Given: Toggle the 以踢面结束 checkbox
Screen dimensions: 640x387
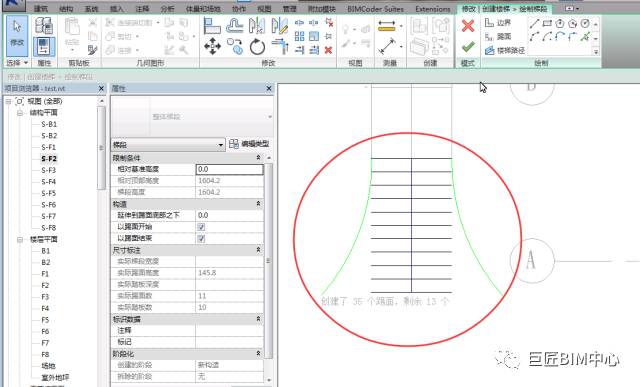Looking at the screenshot, I should [201, 238].
